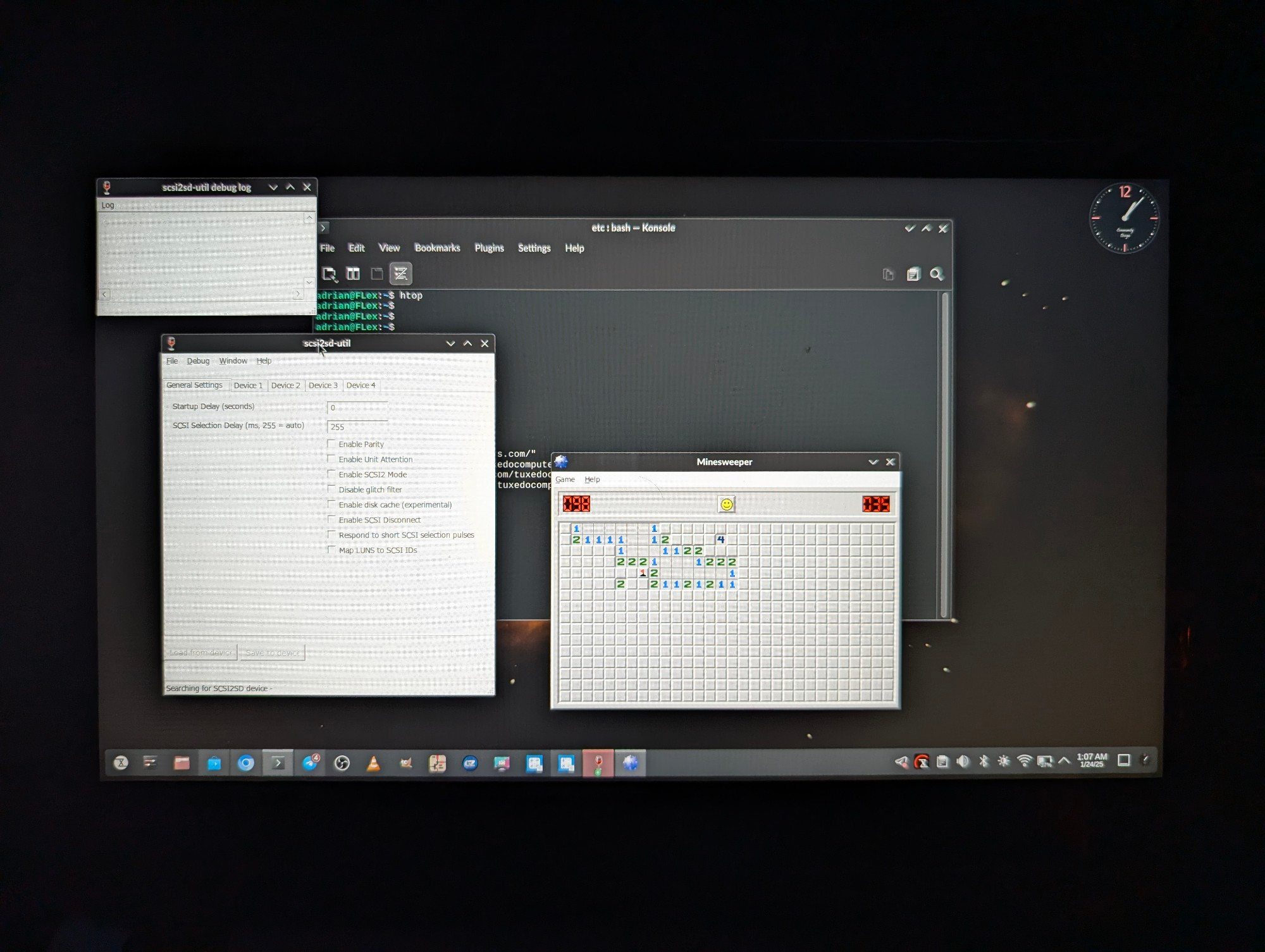The height and width of the screenshot is (952, 1265).
Task: Switch to scsi2sd-util wine glass taskbar entry
Action: (x=598, y=763)
